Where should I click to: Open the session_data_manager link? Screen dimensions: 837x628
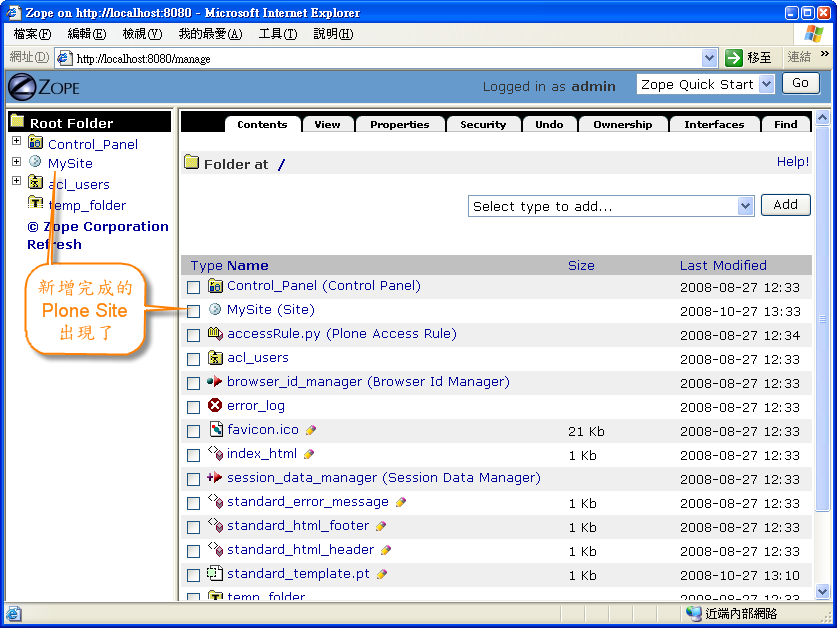pyautogui.click(x=384, y=478)
